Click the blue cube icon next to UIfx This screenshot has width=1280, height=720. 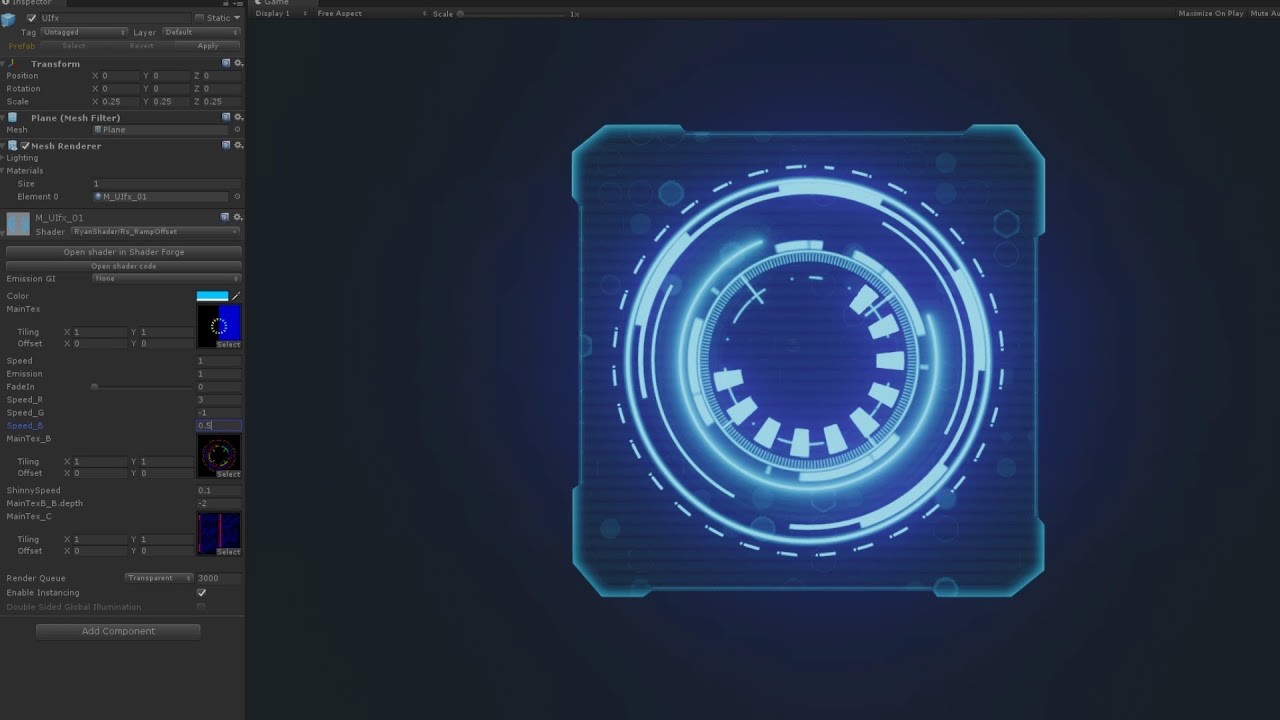pyautogui.click(x=9, y=18)
